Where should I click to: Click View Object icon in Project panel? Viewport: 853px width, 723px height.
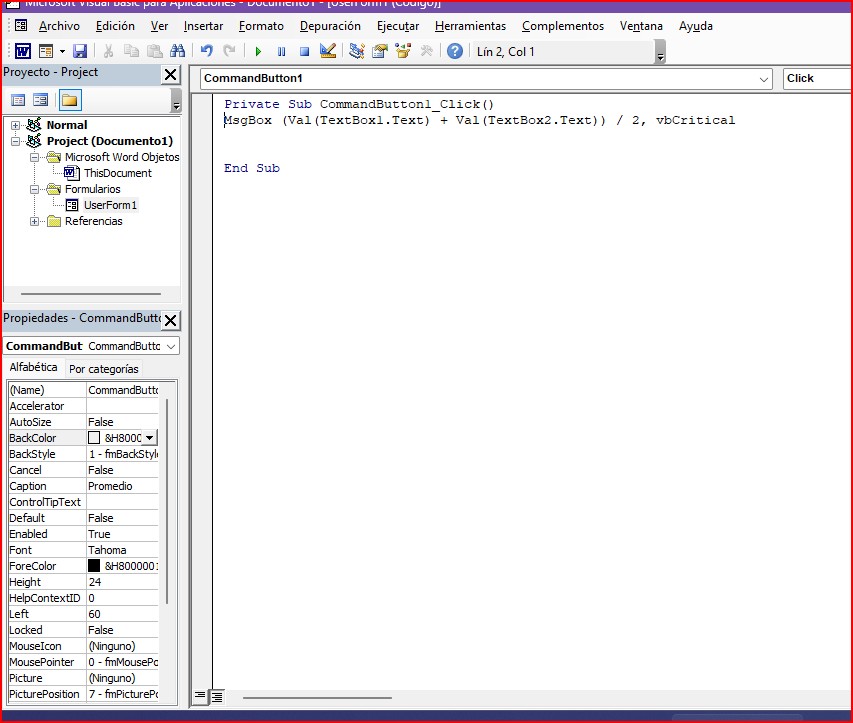[41, 99]
